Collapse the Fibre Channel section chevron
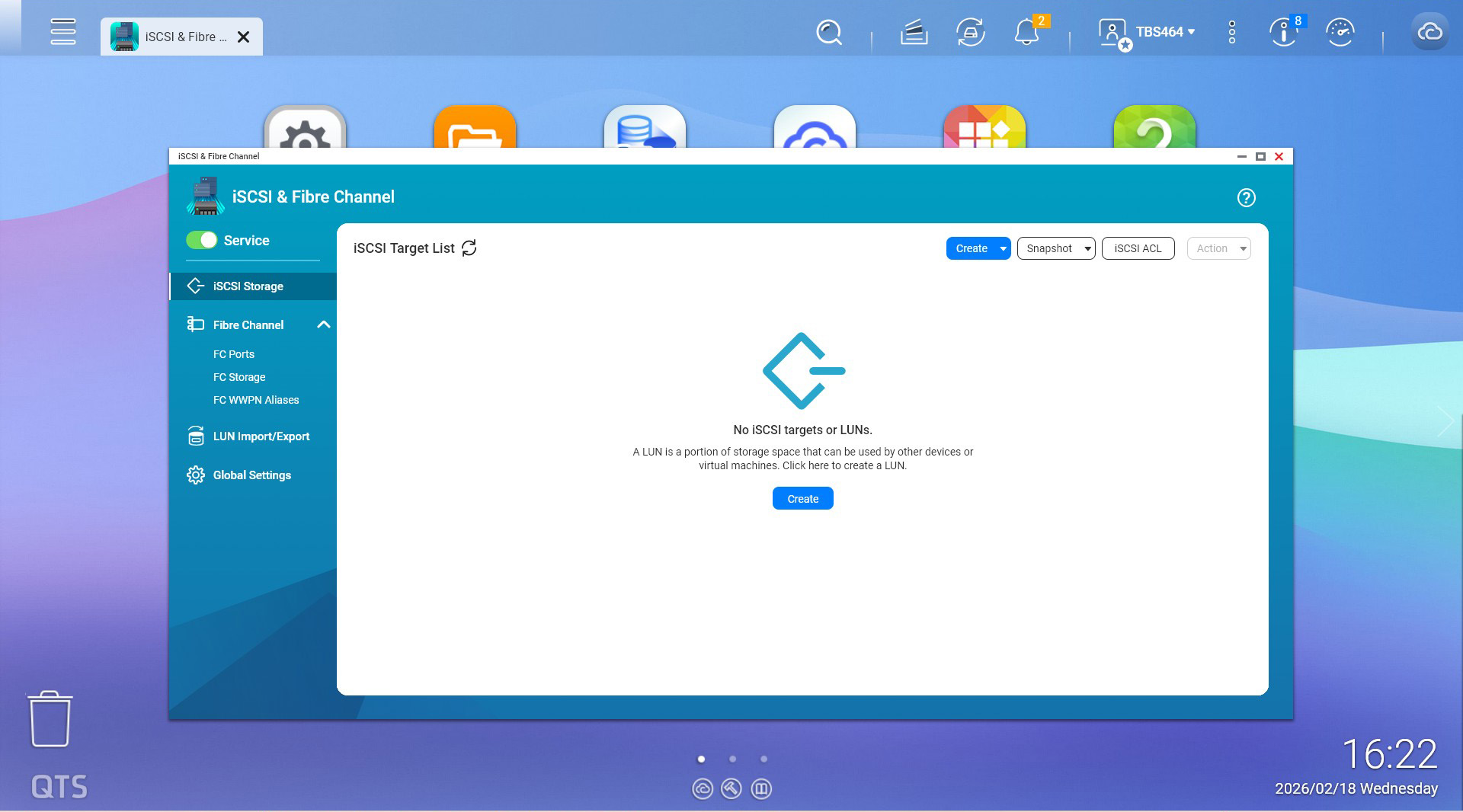This screenshot has height=812, width=1463. (x=324, y=325)
